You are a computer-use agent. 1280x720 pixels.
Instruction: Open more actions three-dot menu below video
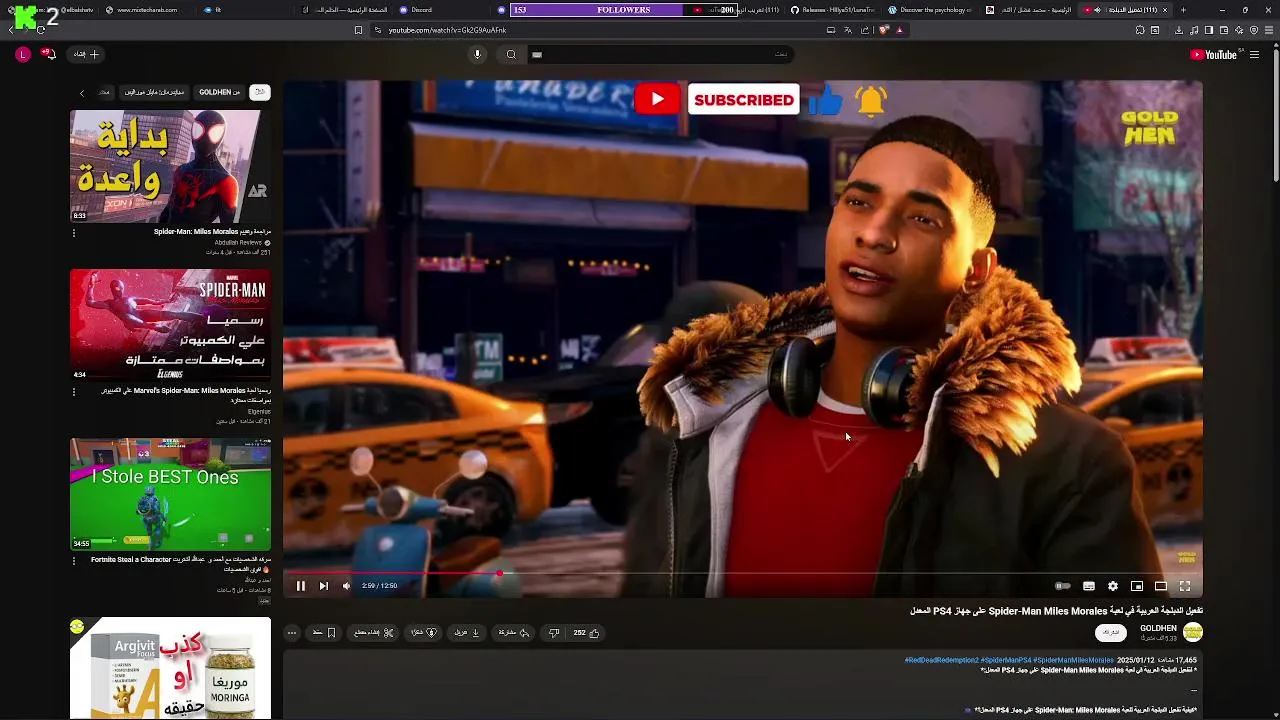(x=292, y=633)
